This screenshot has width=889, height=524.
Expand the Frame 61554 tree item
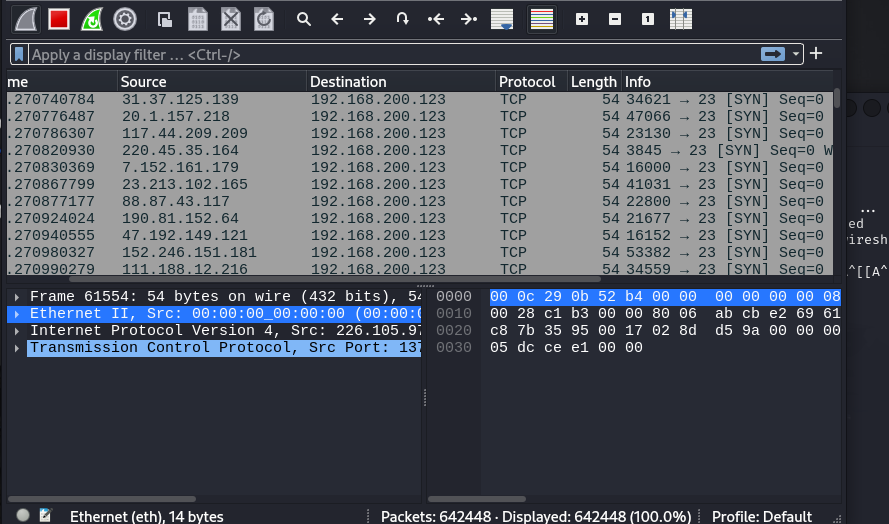pos(17,297)
